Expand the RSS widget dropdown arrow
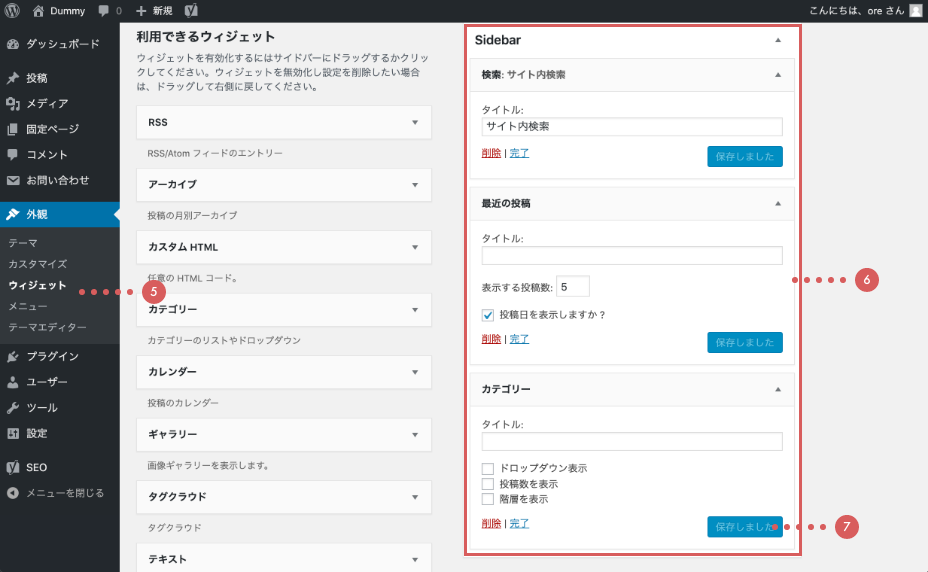Screen dimensions: 928x572 (415, 122)
